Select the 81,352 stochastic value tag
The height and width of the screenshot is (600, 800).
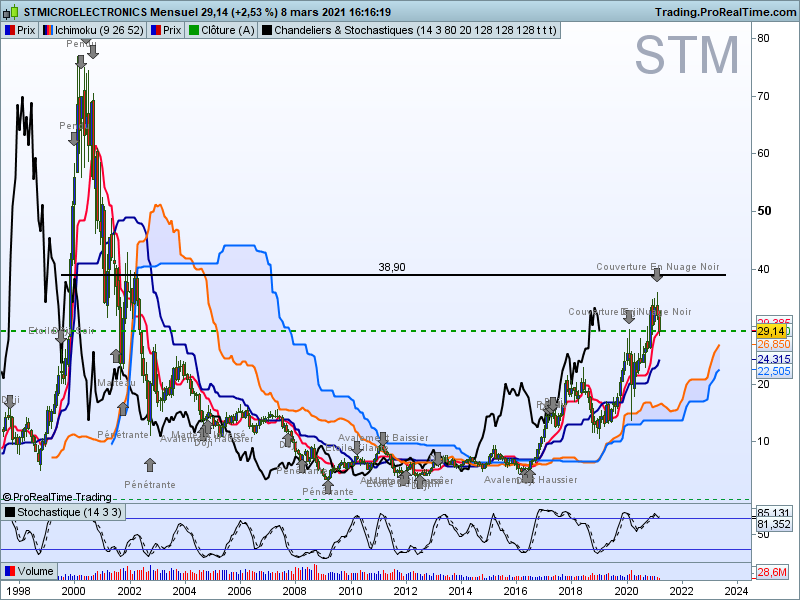click(773, 524)
